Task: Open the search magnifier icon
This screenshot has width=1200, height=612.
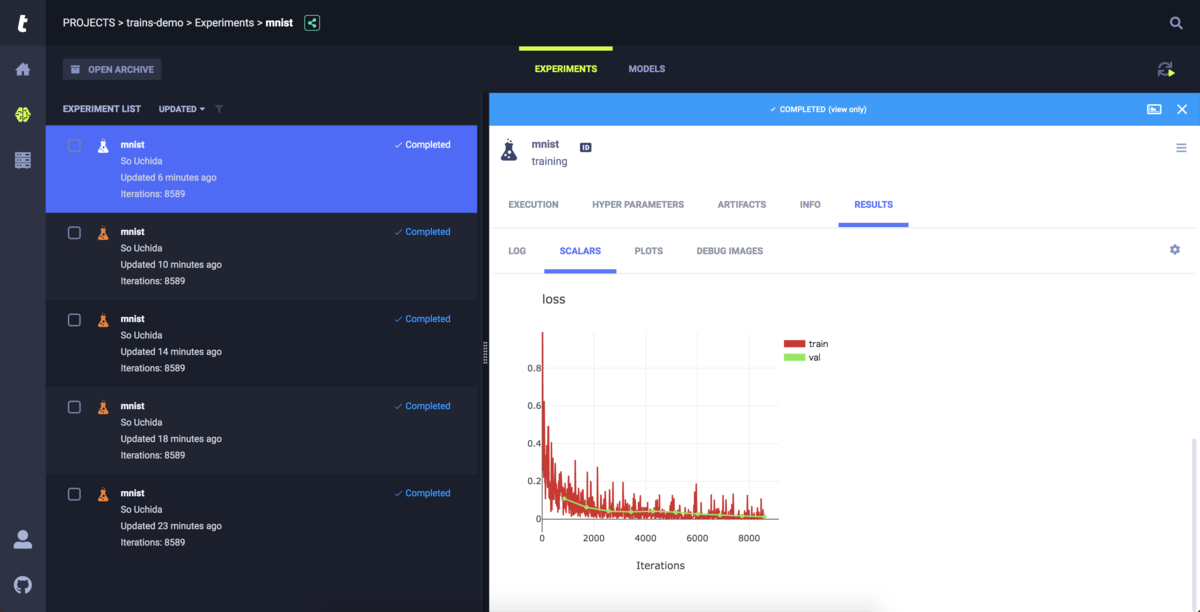Action: click(x=1176, y=23)
